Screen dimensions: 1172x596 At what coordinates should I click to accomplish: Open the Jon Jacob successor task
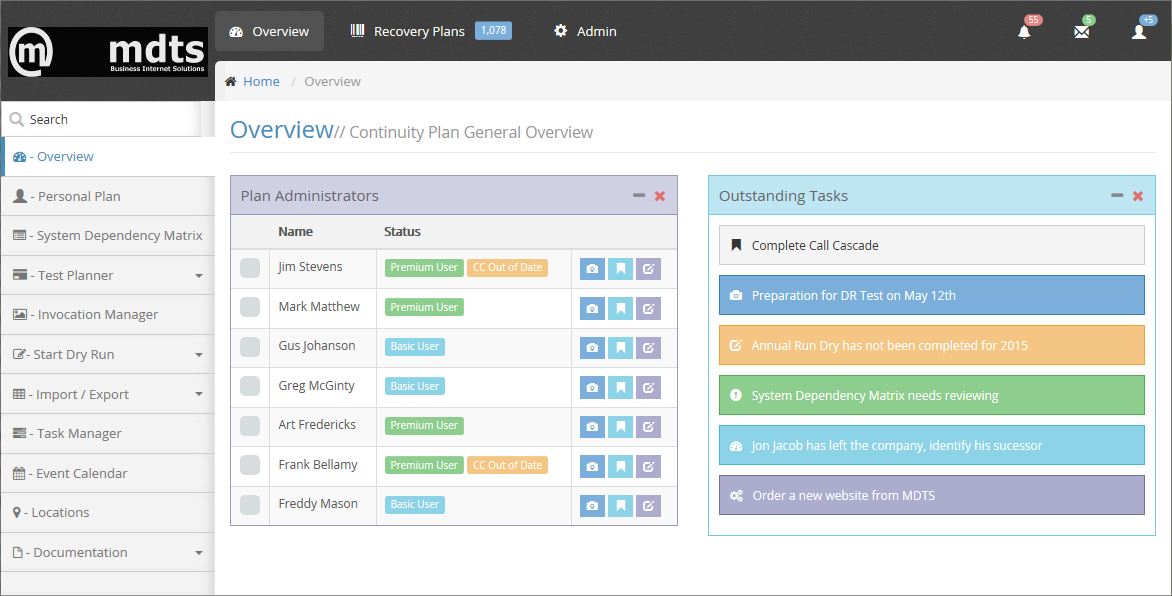(931, 445)
